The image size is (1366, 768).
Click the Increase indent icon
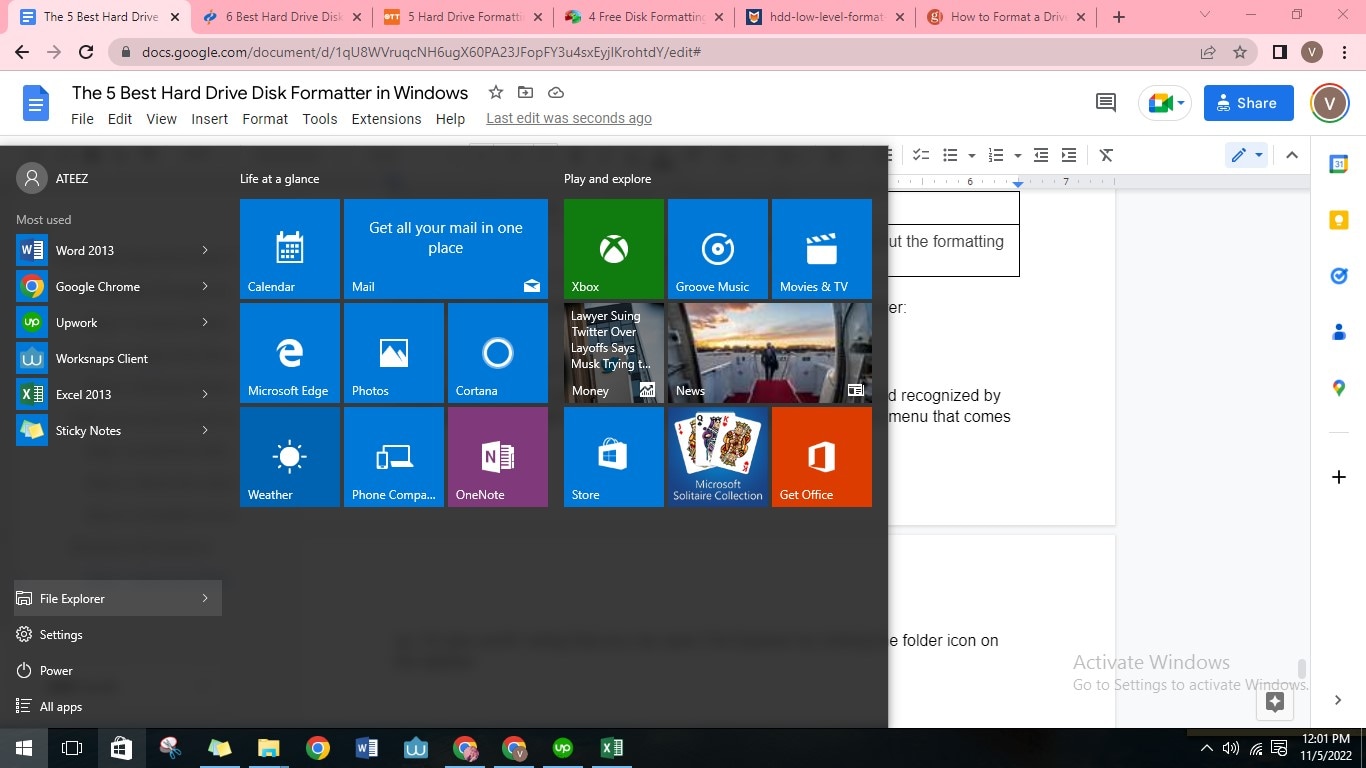(1069, 155)
